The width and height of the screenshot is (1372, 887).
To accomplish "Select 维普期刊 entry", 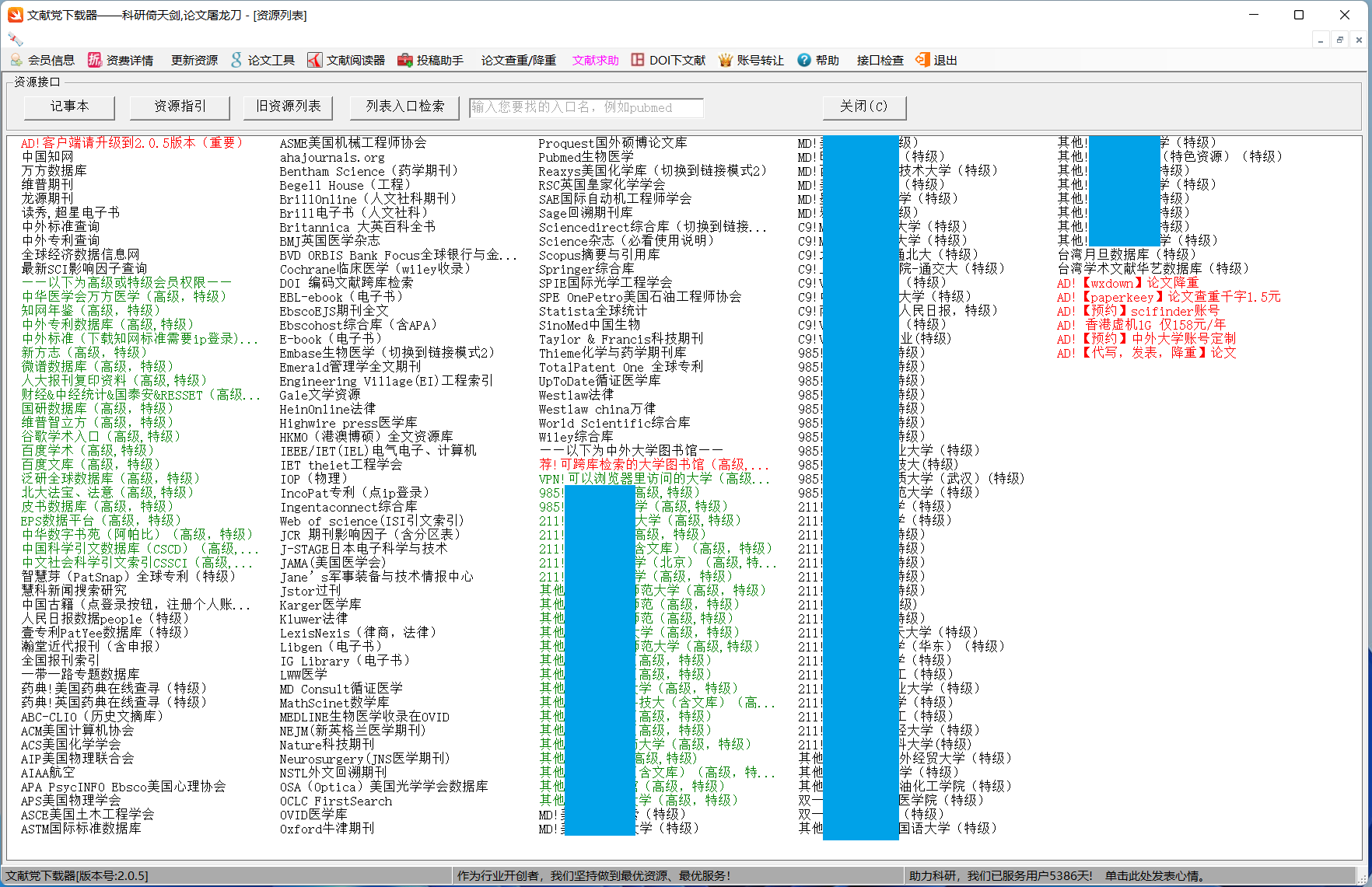I will pyautogui.click(x=47, y=185).
